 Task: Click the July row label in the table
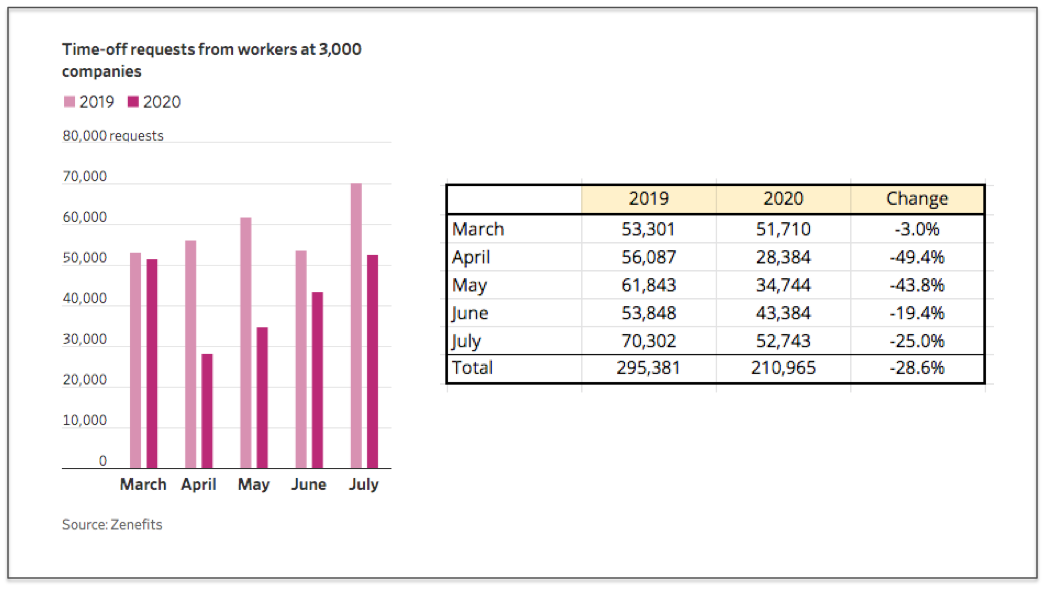pos(466,341)
